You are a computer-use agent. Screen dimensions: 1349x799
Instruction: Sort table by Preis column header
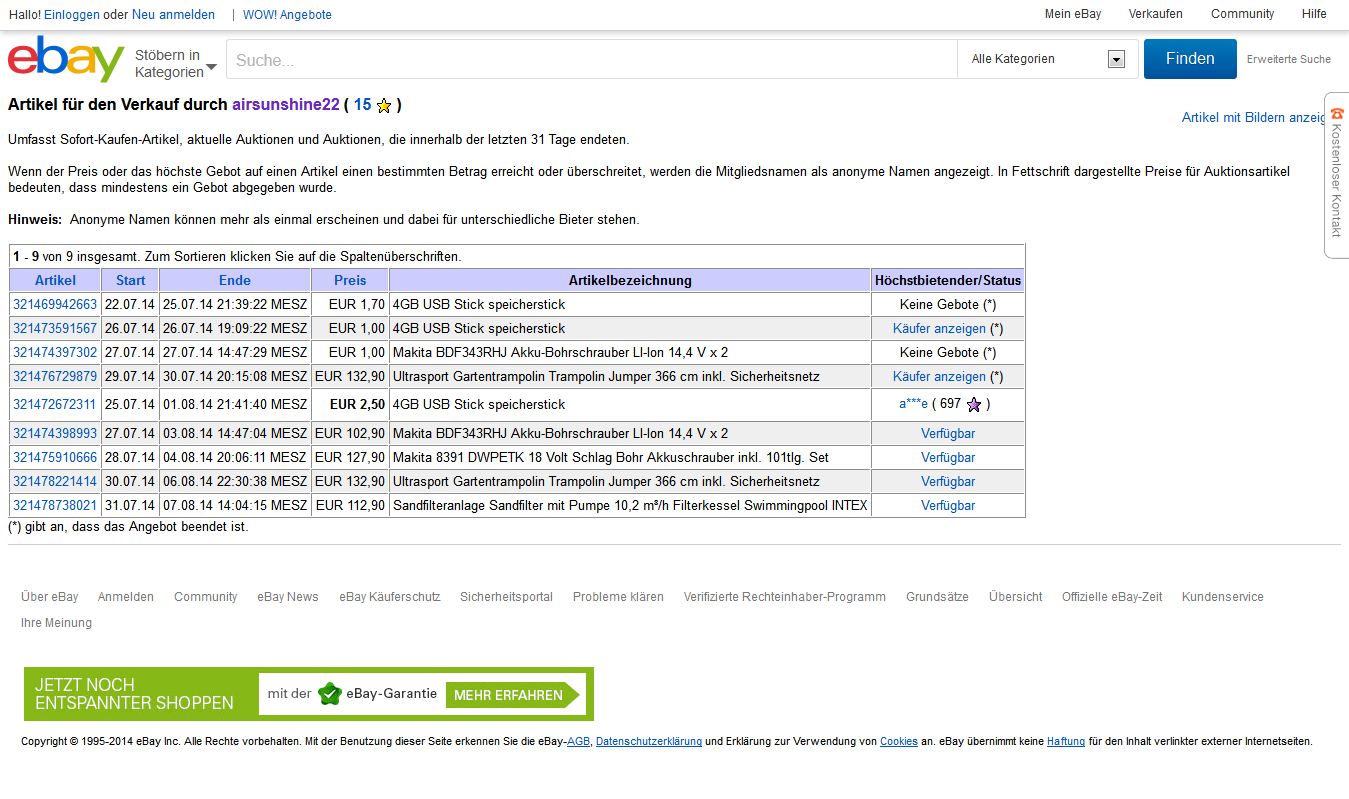(350, 280)
